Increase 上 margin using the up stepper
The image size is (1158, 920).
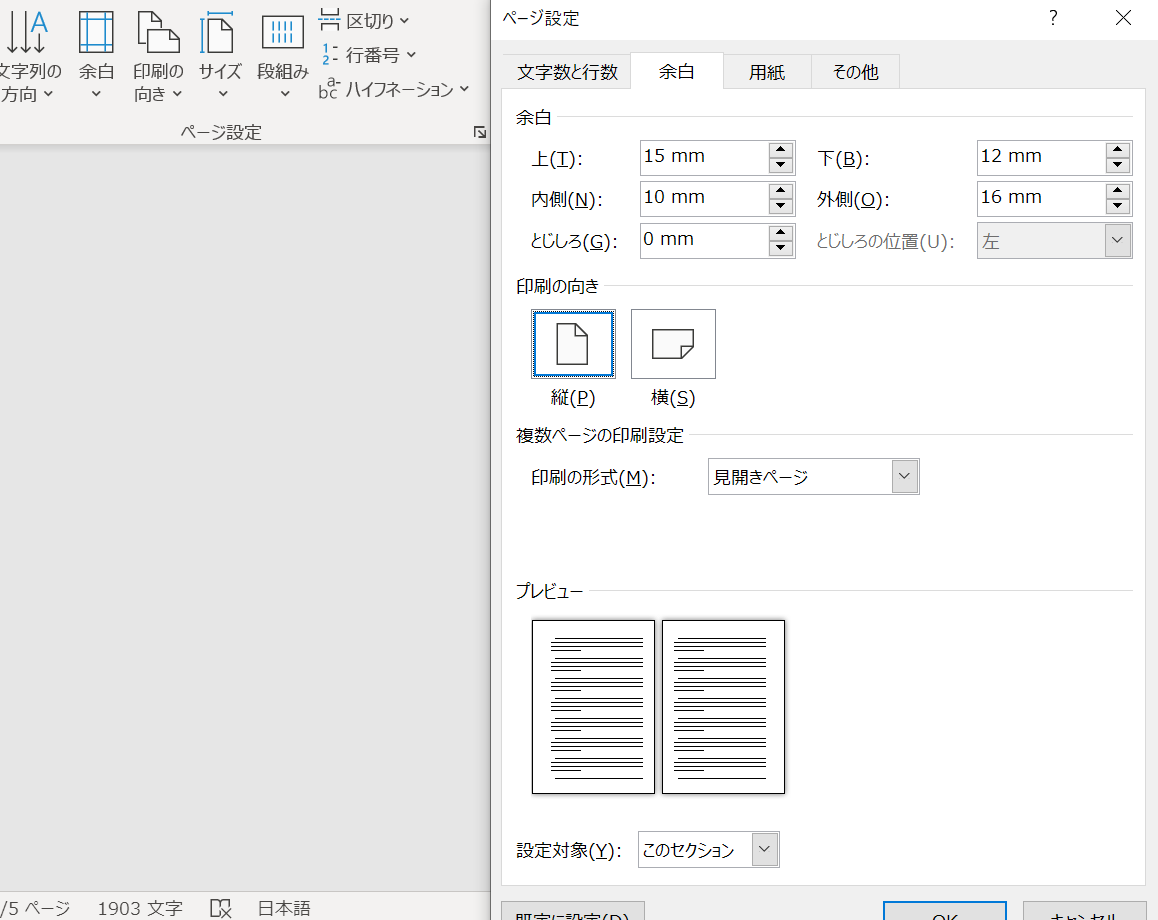(780, 150)
